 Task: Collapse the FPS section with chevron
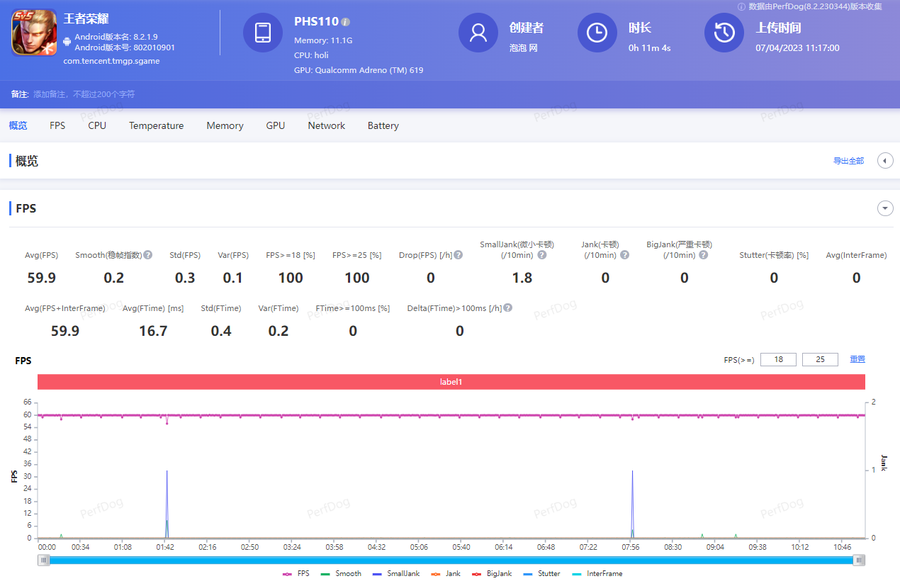point(884,208)
